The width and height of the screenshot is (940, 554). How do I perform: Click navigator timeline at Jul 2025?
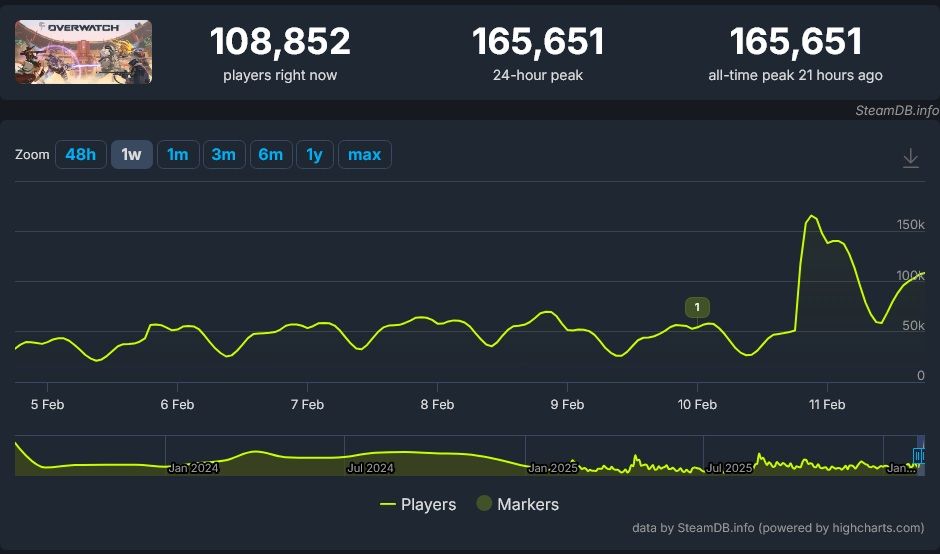point(729,467)
